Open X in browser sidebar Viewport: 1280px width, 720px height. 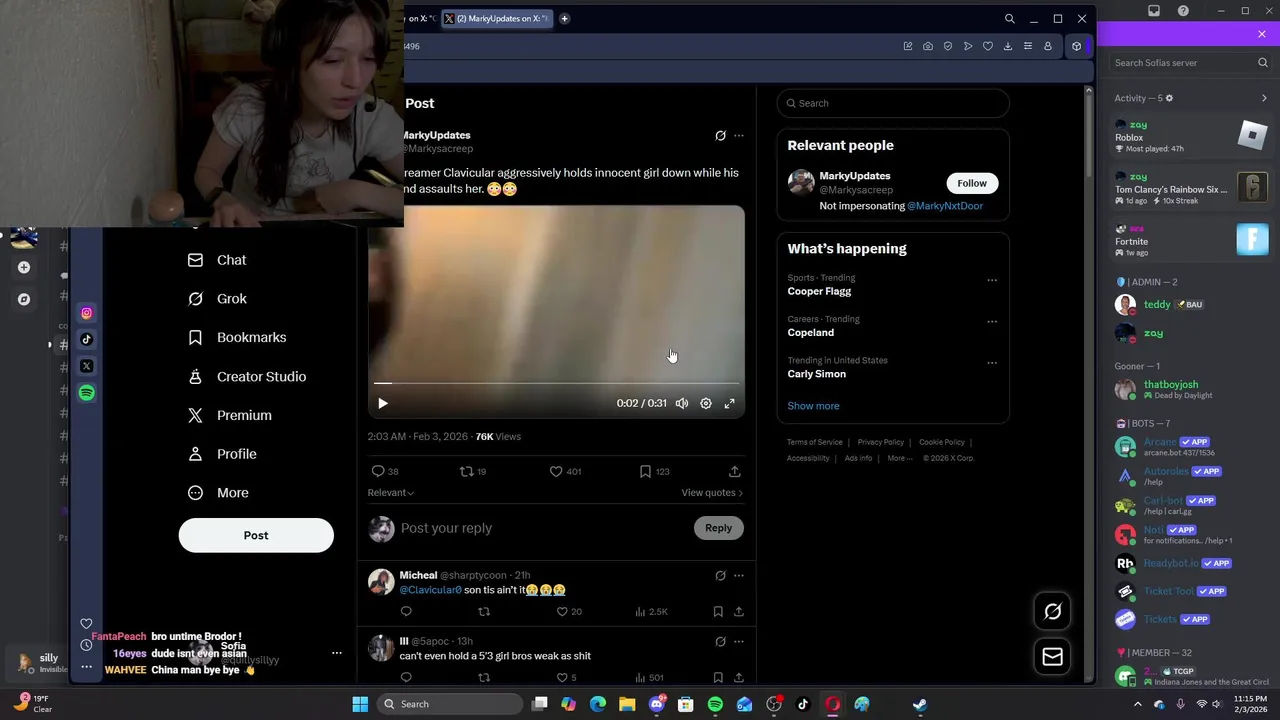[x=87, y=366]
